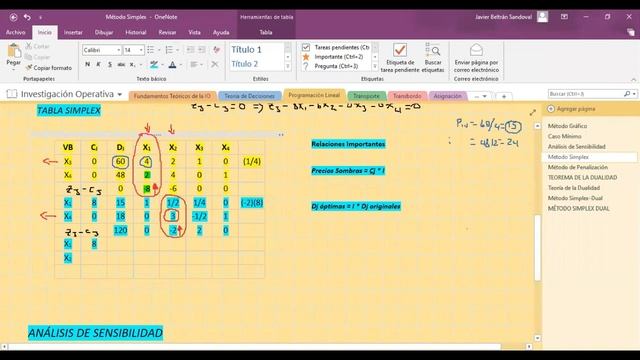
Task: Click notebook icon beside Investigación Operativa
Action: pos(12,94)
